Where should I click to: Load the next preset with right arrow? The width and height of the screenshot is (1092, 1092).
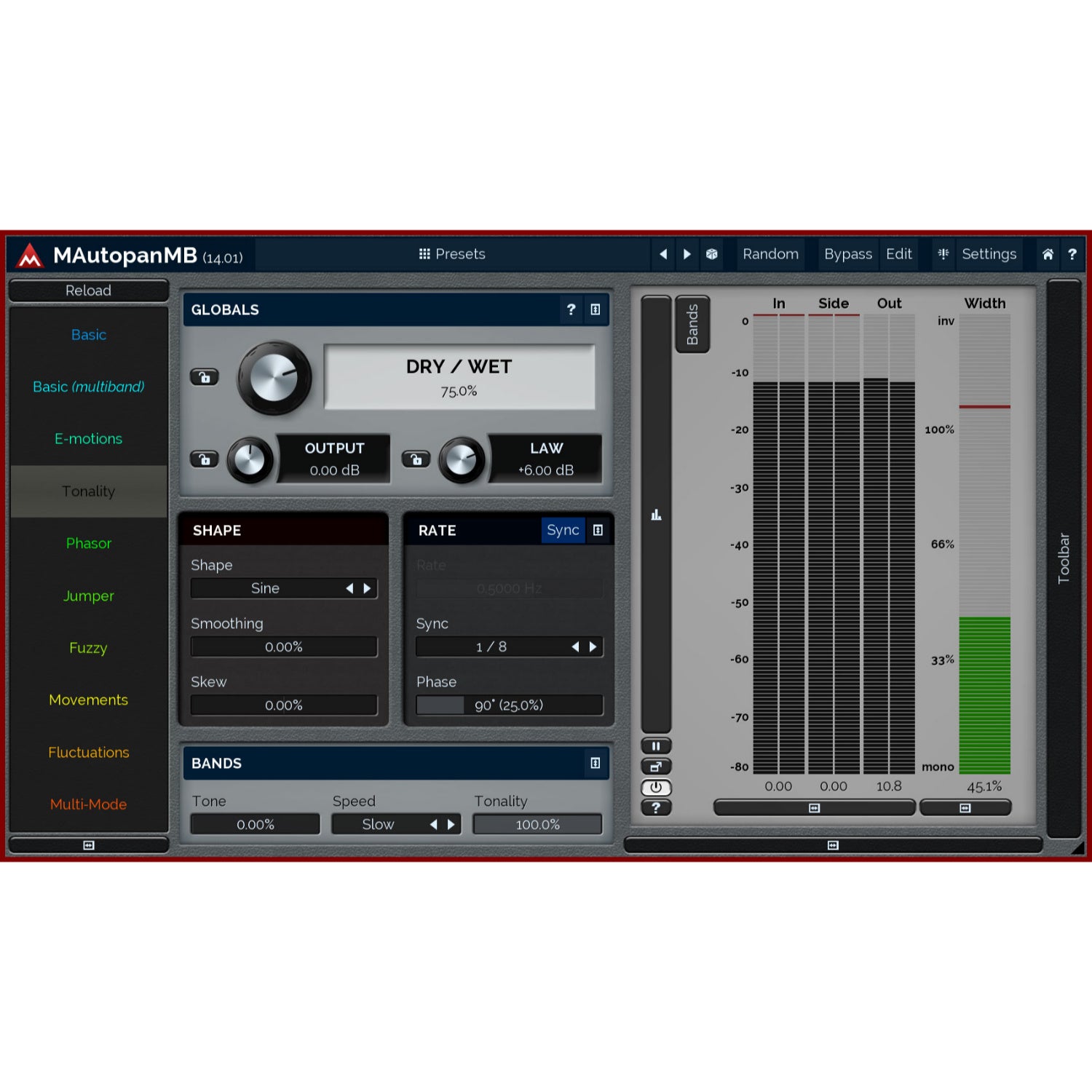[687, 254]
